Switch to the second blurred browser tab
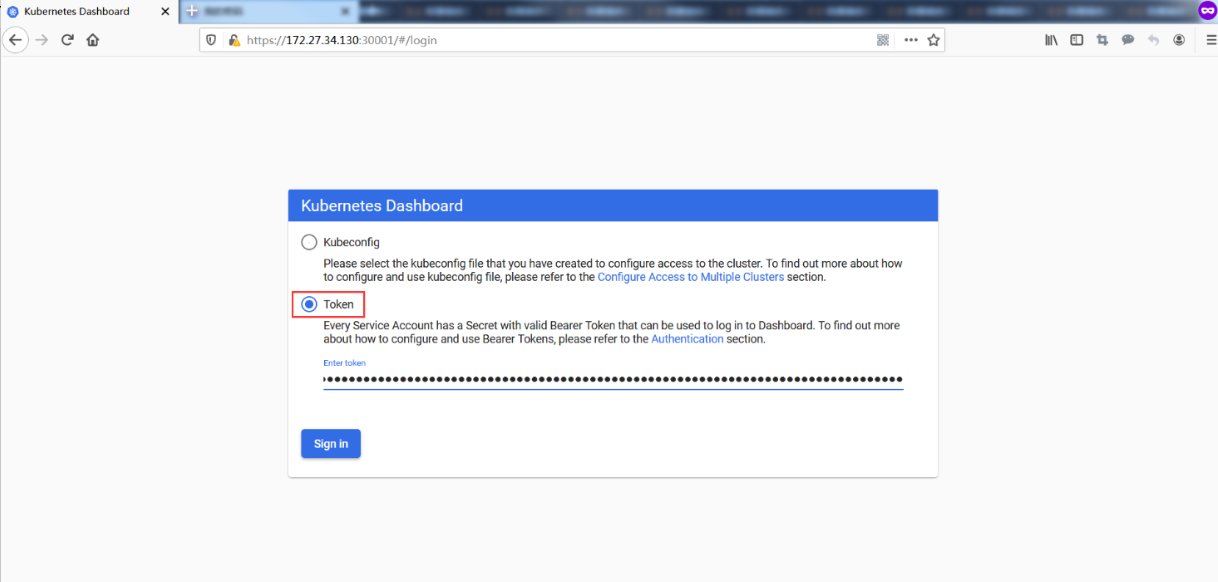Image resolution: width=1218 pixels, height=582 pixels. (x=269, y=11)
